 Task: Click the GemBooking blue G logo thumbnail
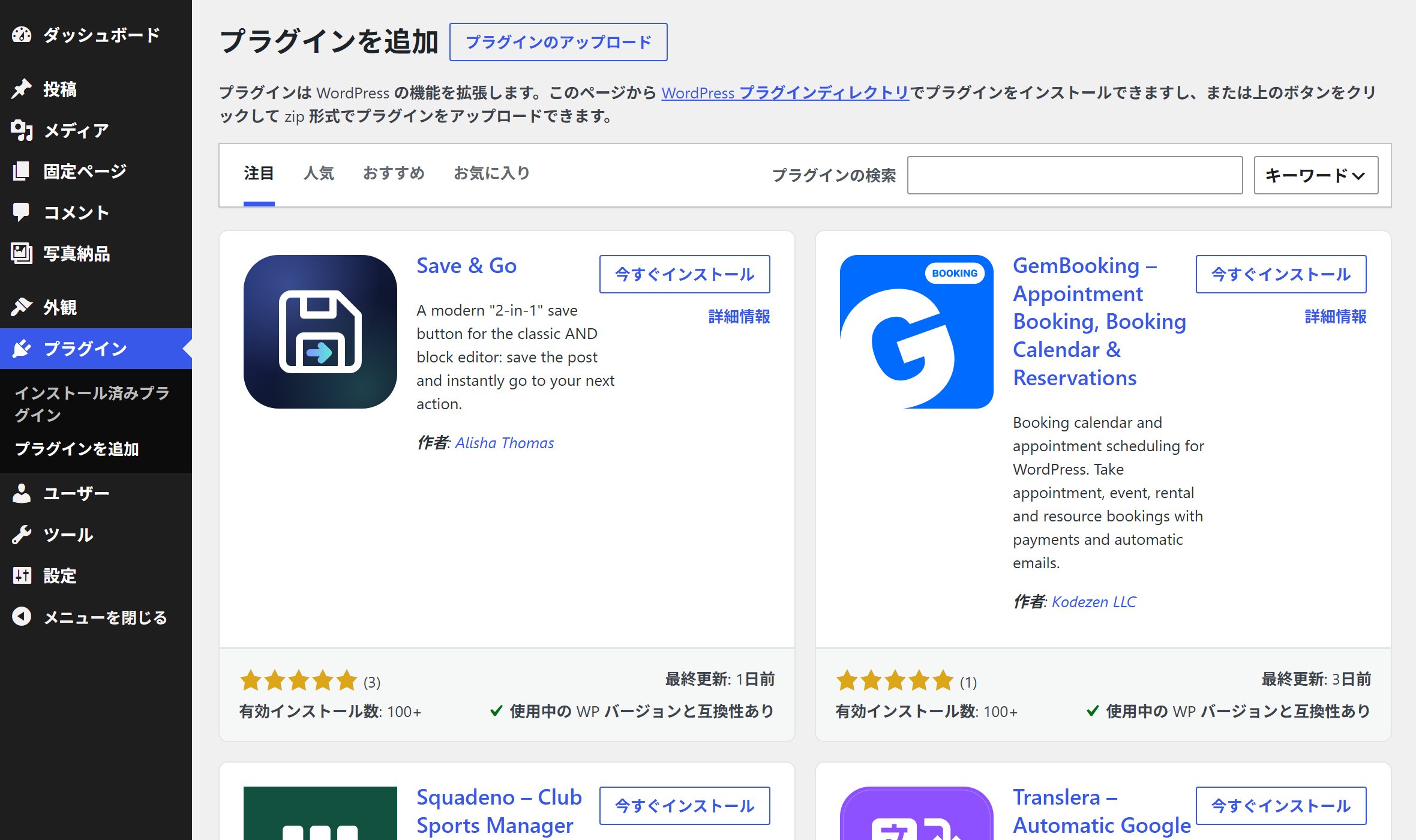tap(917, 332)
